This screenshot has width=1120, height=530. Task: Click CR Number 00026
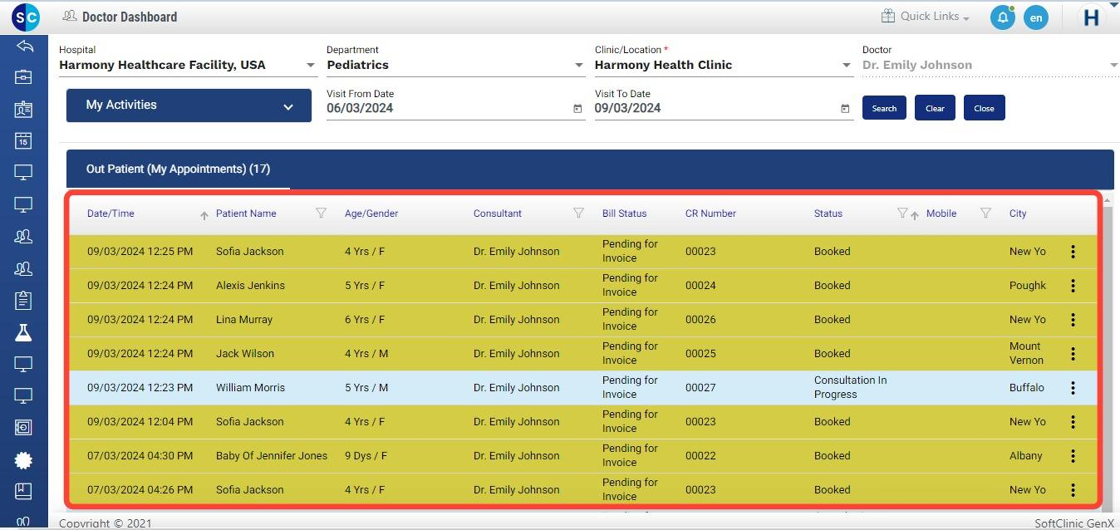(x=701, y=319)
